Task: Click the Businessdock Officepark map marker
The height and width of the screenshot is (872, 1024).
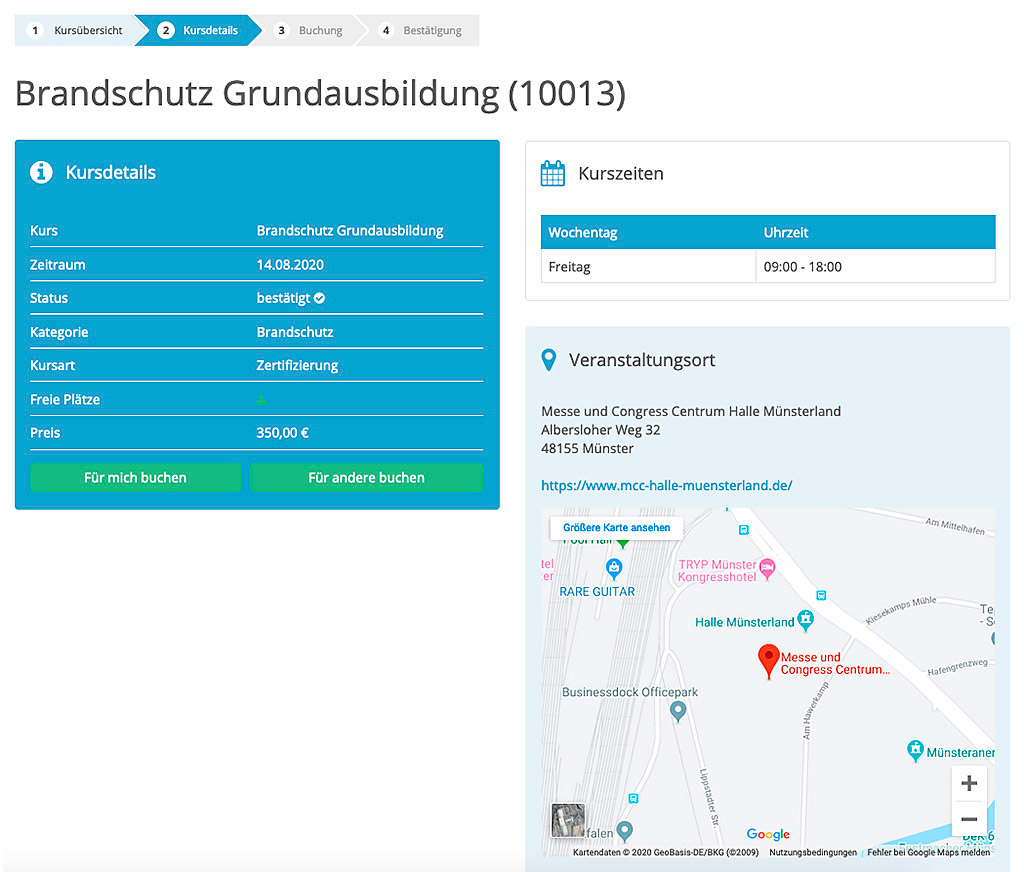Action: click(679, 711)
